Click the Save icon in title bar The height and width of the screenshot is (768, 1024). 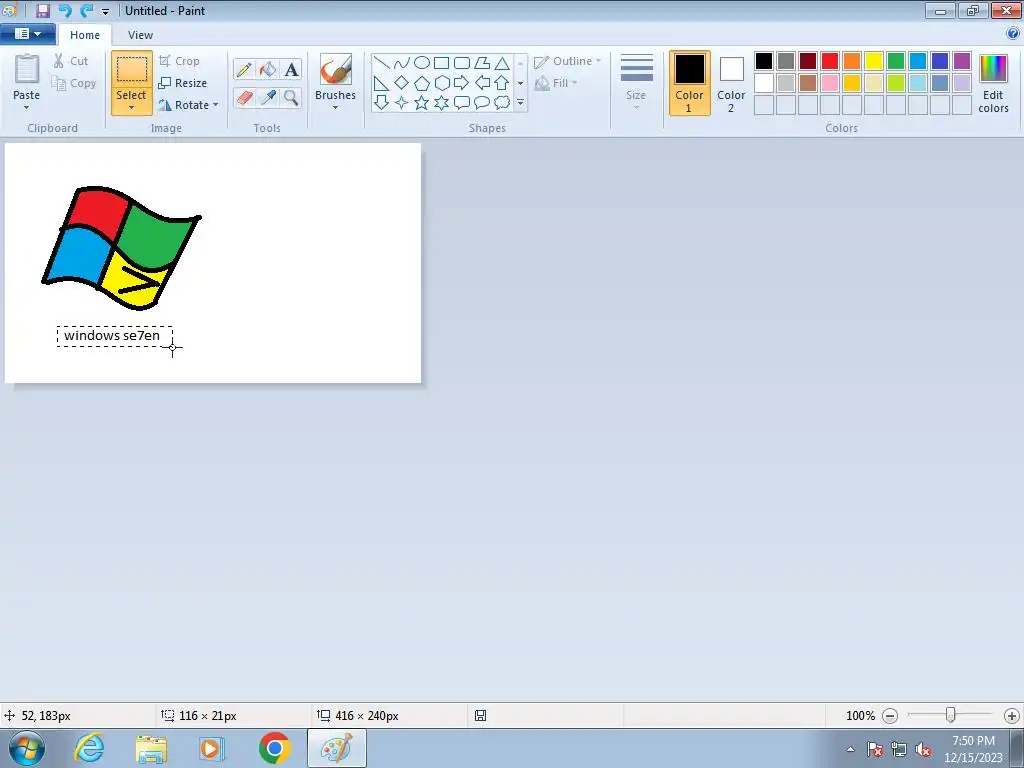[42, 10]
